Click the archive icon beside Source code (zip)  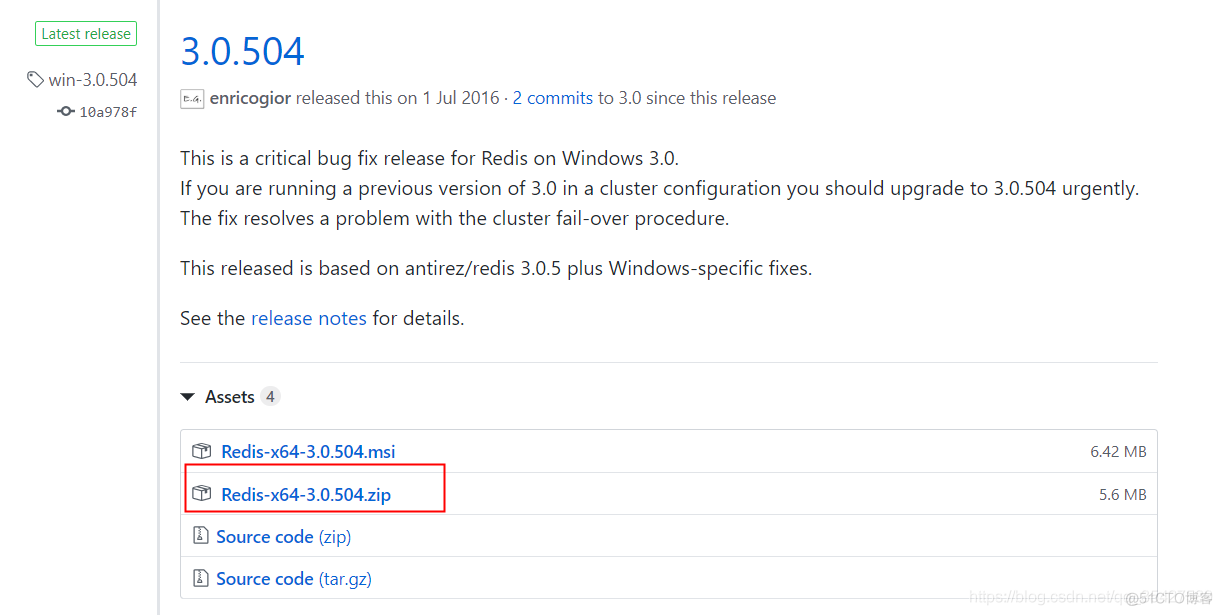pyautogui.click(x=202, y=536)
